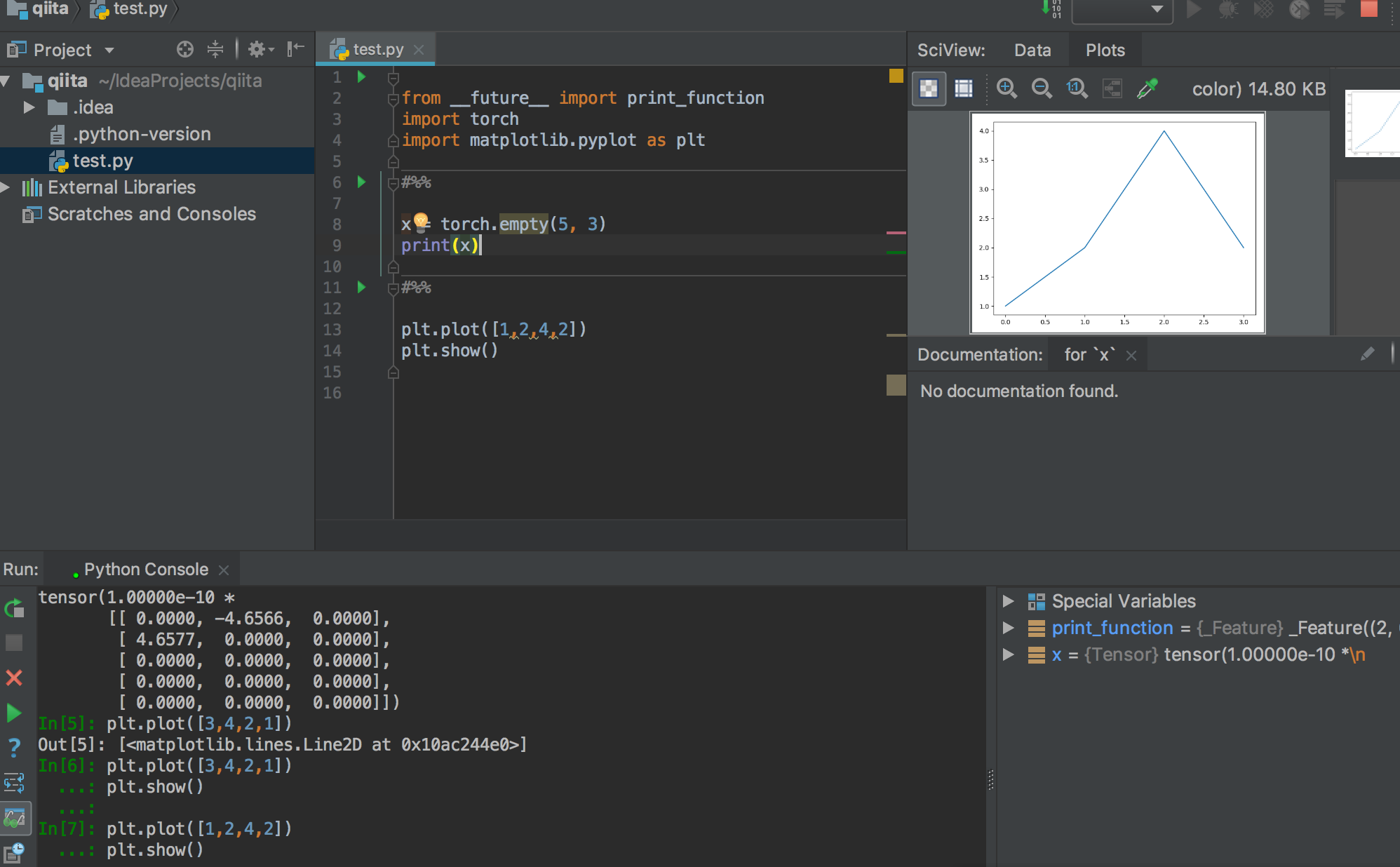Click yellow inspection indicator atop editor scrollbar
This screenshot has height=867, width=1400.
coord(896,76)
